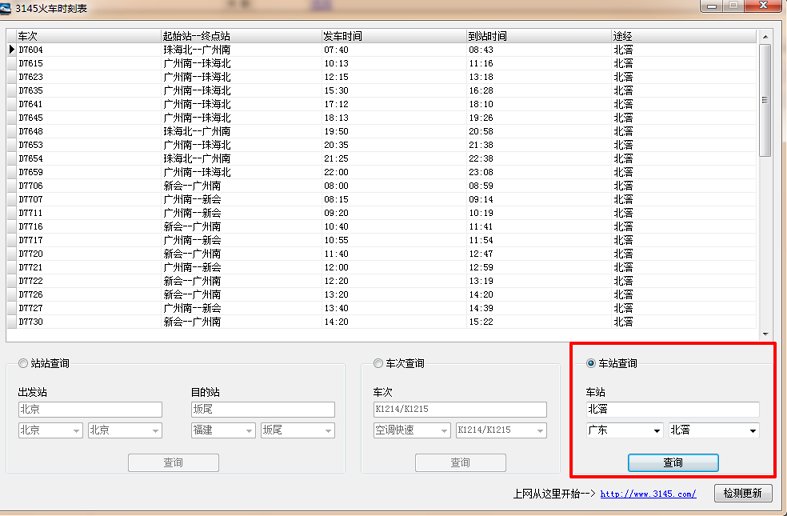The width and height of the screenshot is (787, 516).
Task: Select the 车次查询 radio button
Action: click(378, 363)
